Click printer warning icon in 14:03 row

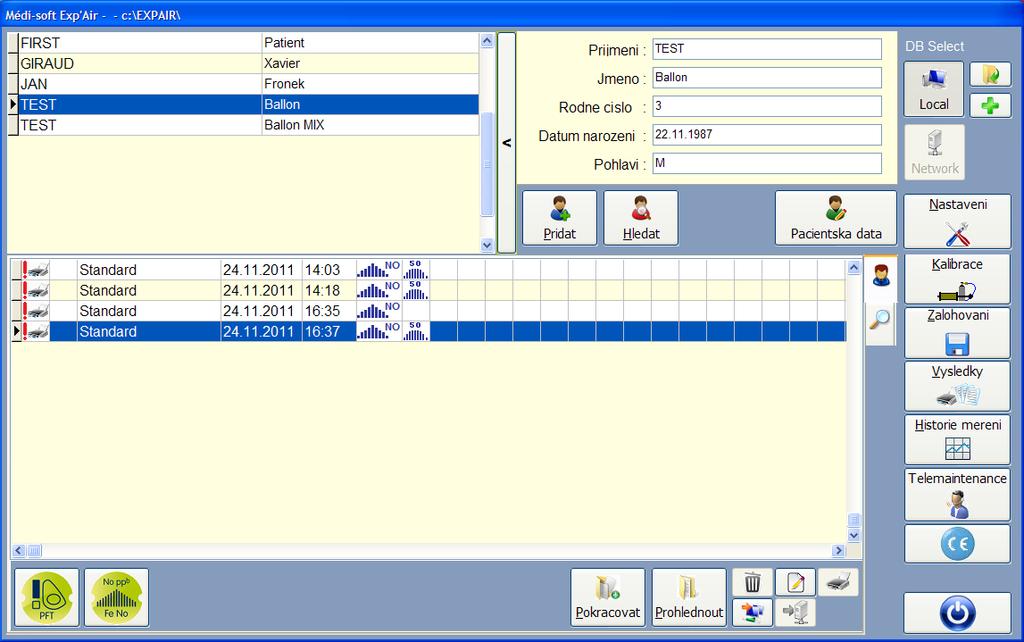[x=35, y=270]
